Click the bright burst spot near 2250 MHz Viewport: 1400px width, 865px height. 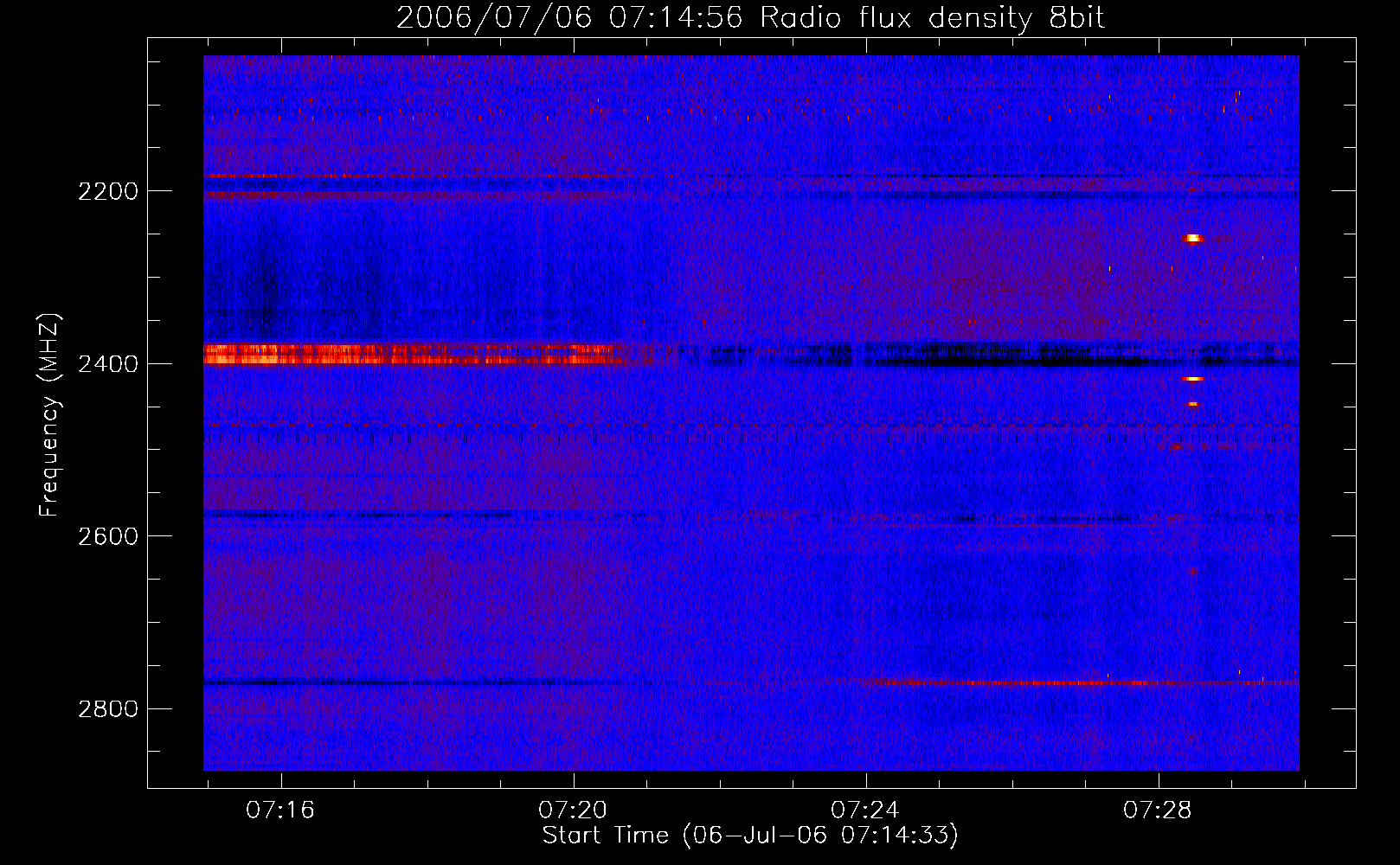[x=1193, y=238]
